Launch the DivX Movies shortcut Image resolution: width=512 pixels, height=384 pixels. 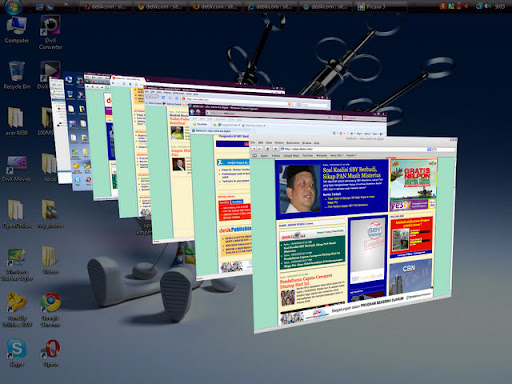coord(16,168)
